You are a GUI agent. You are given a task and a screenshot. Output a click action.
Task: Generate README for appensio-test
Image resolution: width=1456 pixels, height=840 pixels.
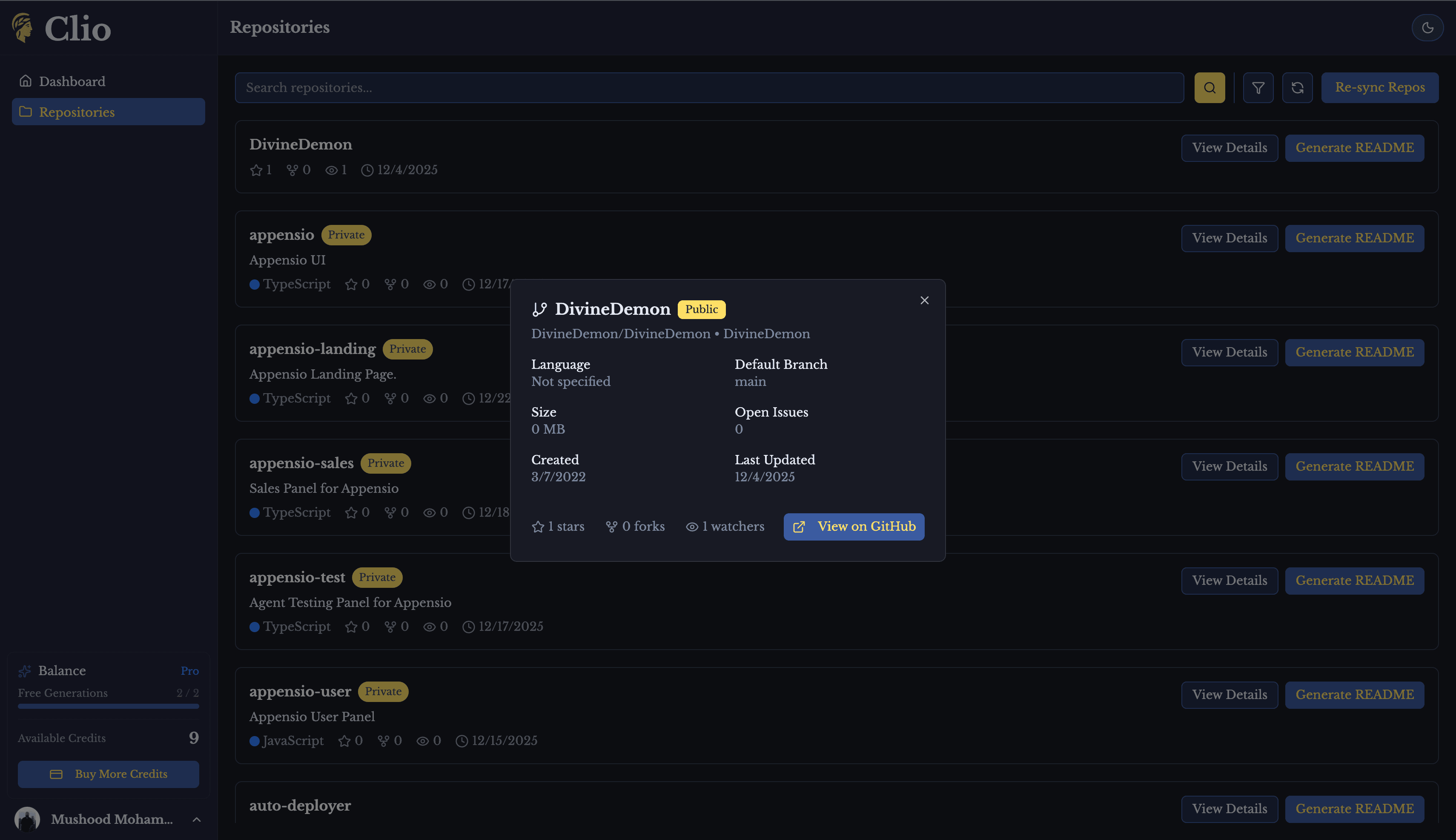pyautogui.click(x=1355, y=581)
